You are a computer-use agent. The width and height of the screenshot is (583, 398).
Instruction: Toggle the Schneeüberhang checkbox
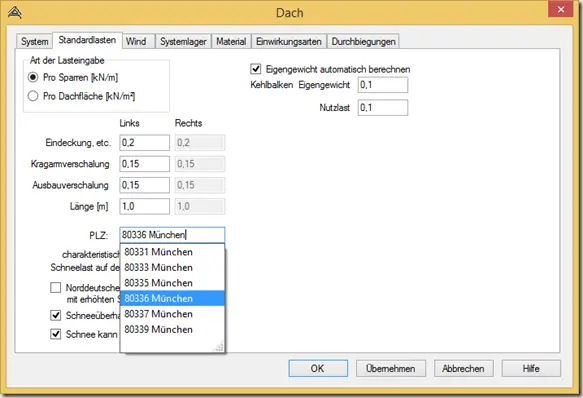click(x=56, y=315)
